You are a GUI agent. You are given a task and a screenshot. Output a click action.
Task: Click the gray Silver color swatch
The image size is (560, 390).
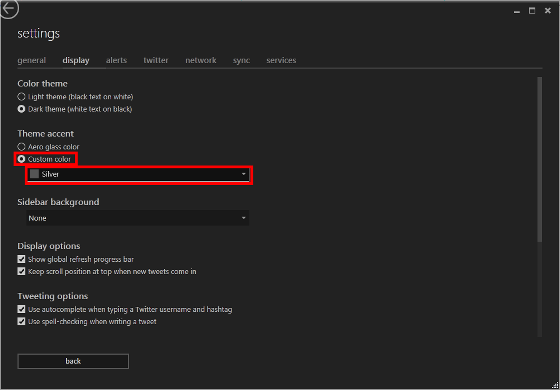[x=34, y=174]
